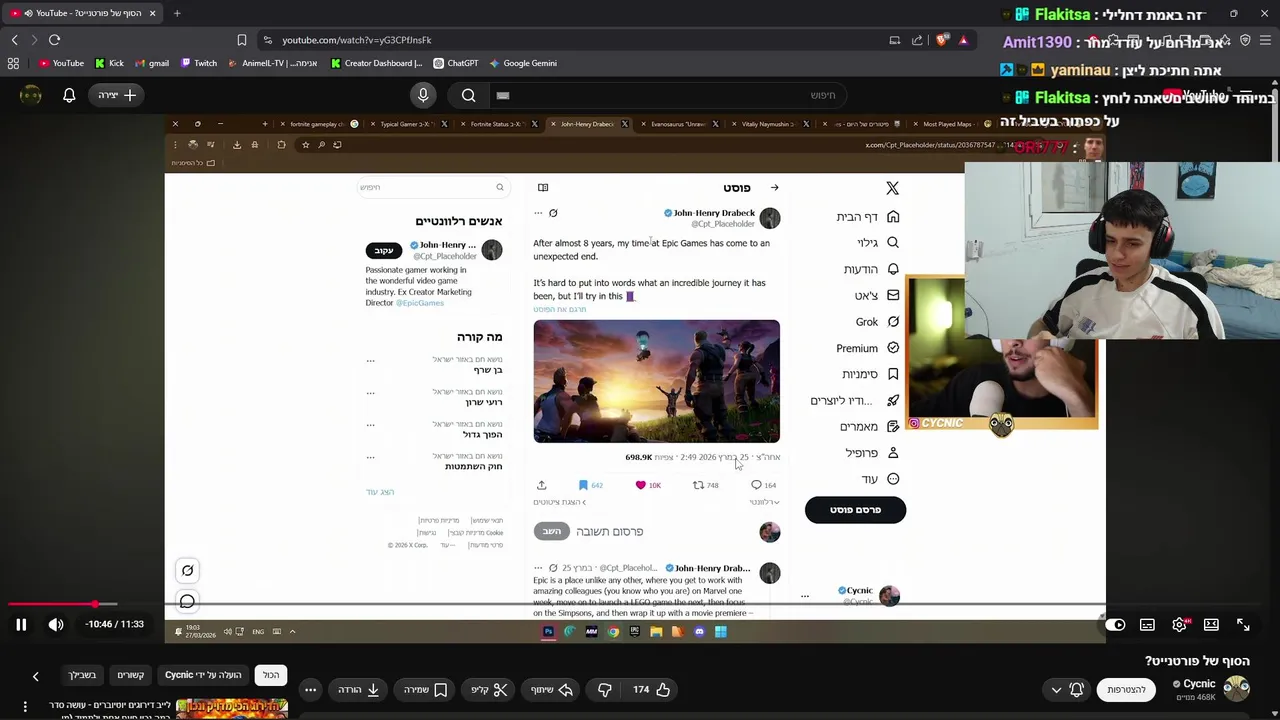
Task: Open the Kick bookmark
Action: [x=109, y=63]
